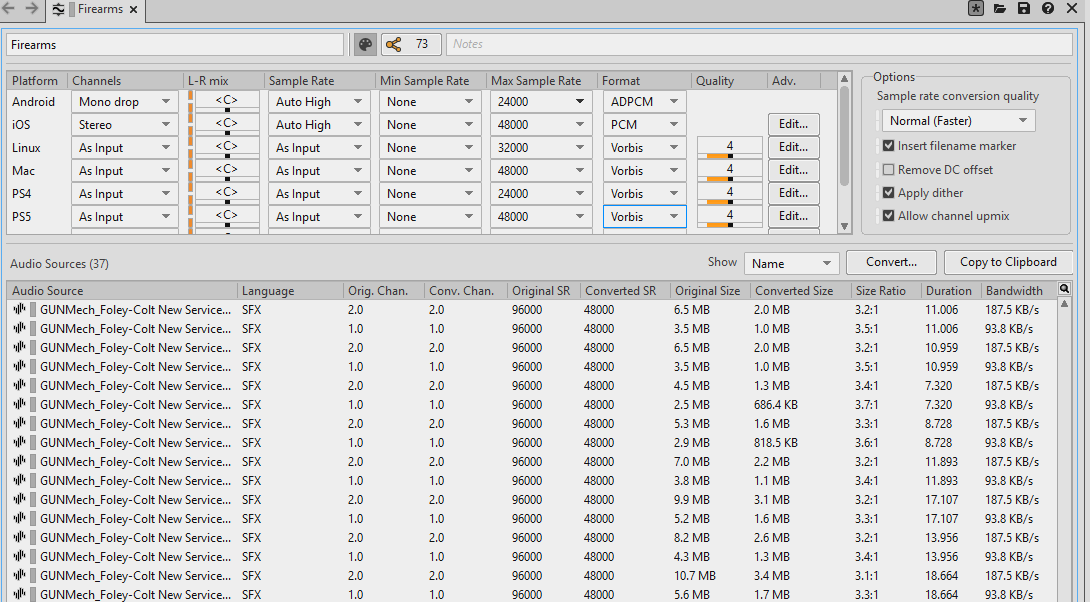Click search magnifier icon in audio sources list

pyautogui.click(x=1064, y=290)
